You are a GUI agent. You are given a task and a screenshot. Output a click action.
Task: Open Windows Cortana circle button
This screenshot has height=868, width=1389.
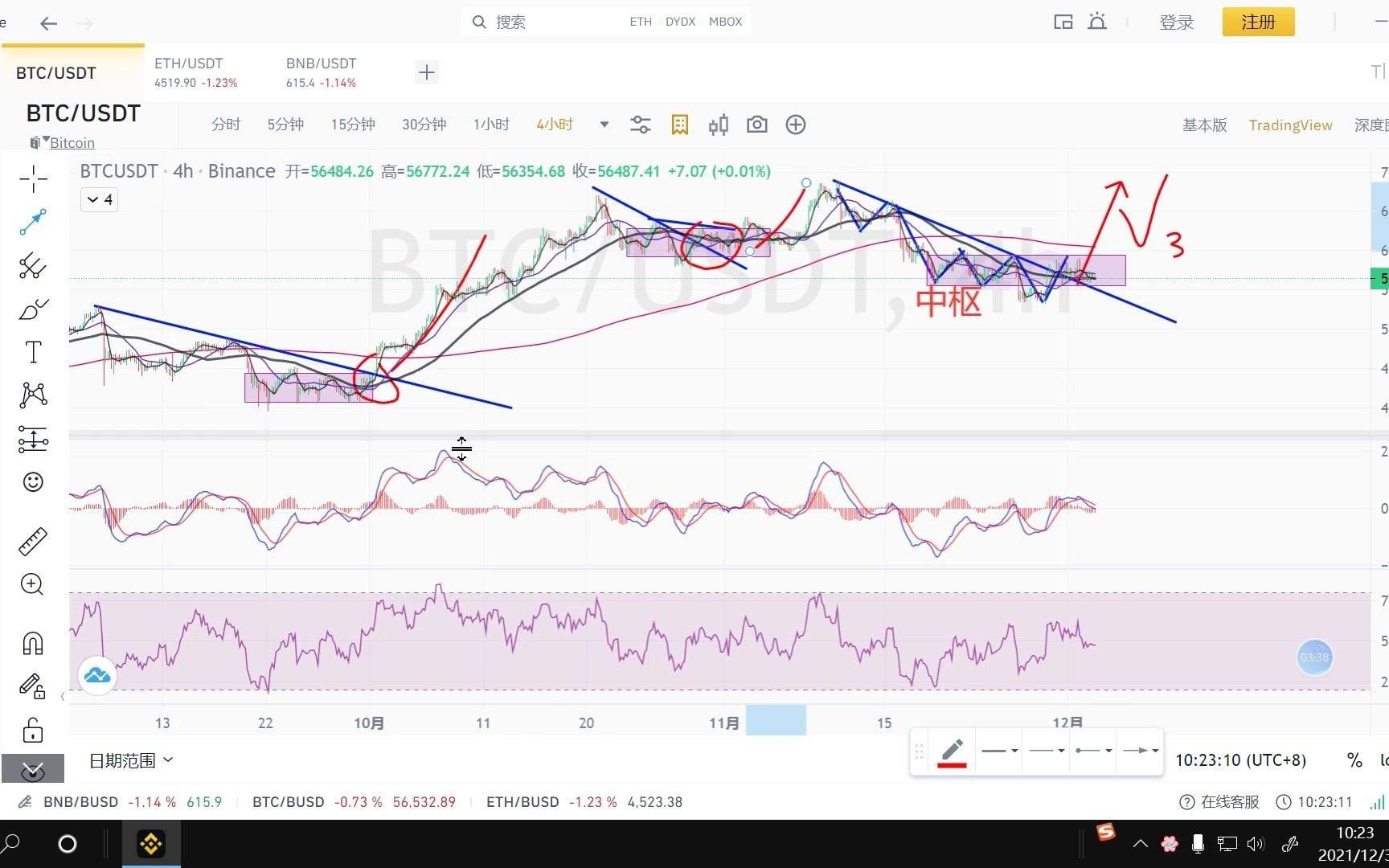68,844
